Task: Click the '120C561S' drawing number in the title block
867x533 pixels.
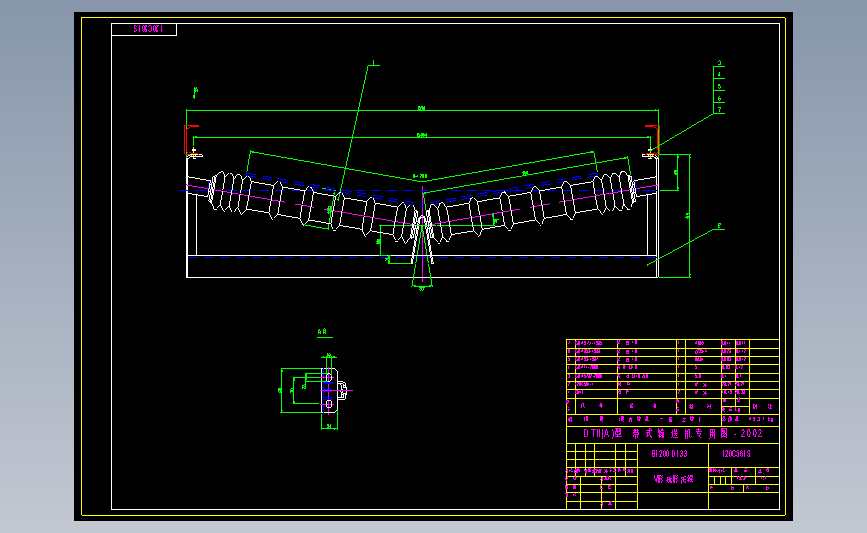Action: (x=737, y=454)
